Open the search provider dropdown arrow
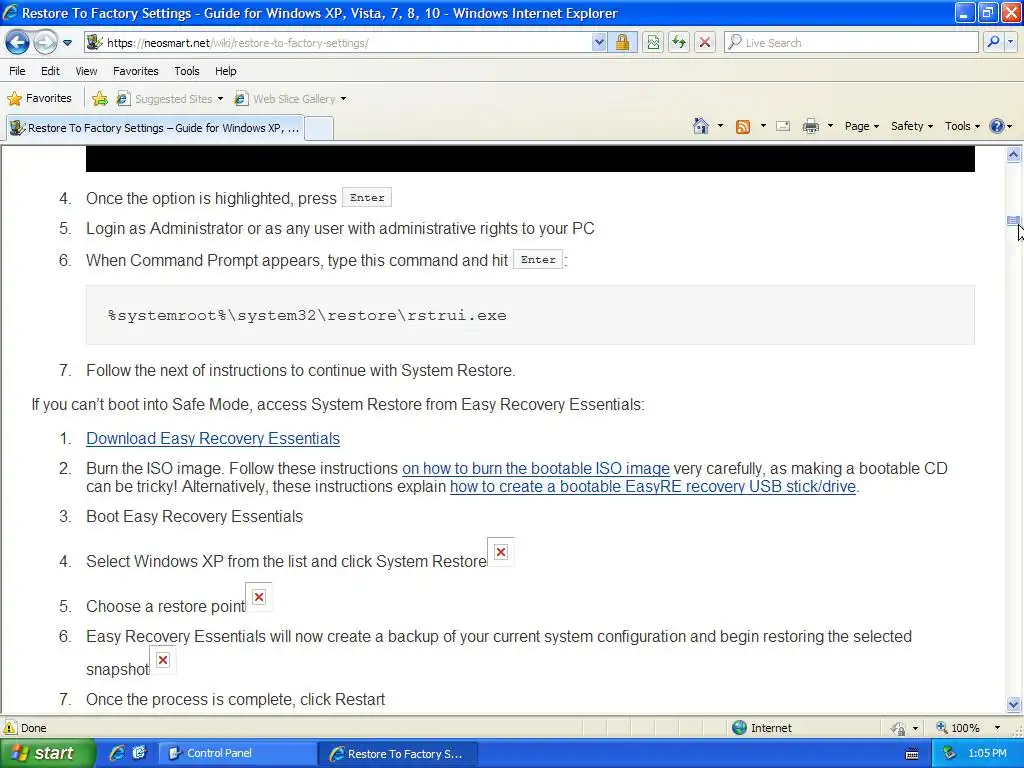 click(1010, 43)
